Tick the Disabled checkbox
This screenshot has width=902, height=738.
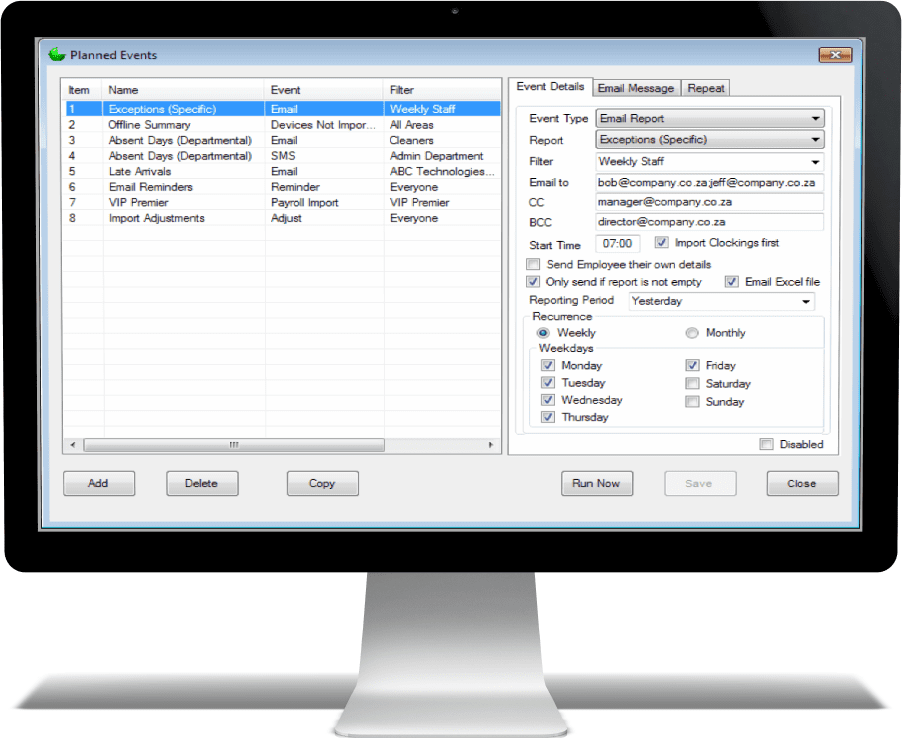[767, 445]
